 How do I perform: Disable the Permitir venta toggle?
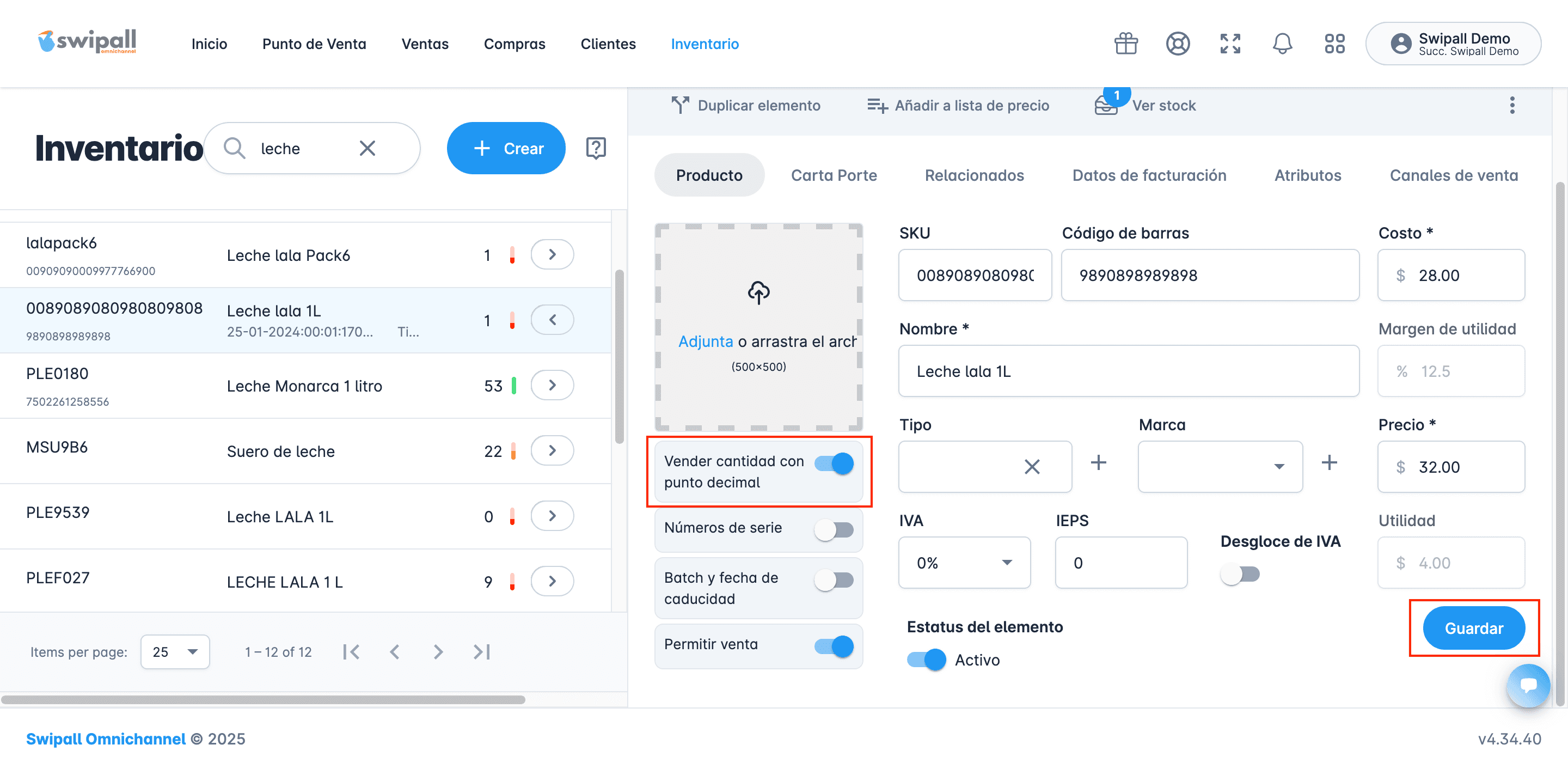(834, 645)
